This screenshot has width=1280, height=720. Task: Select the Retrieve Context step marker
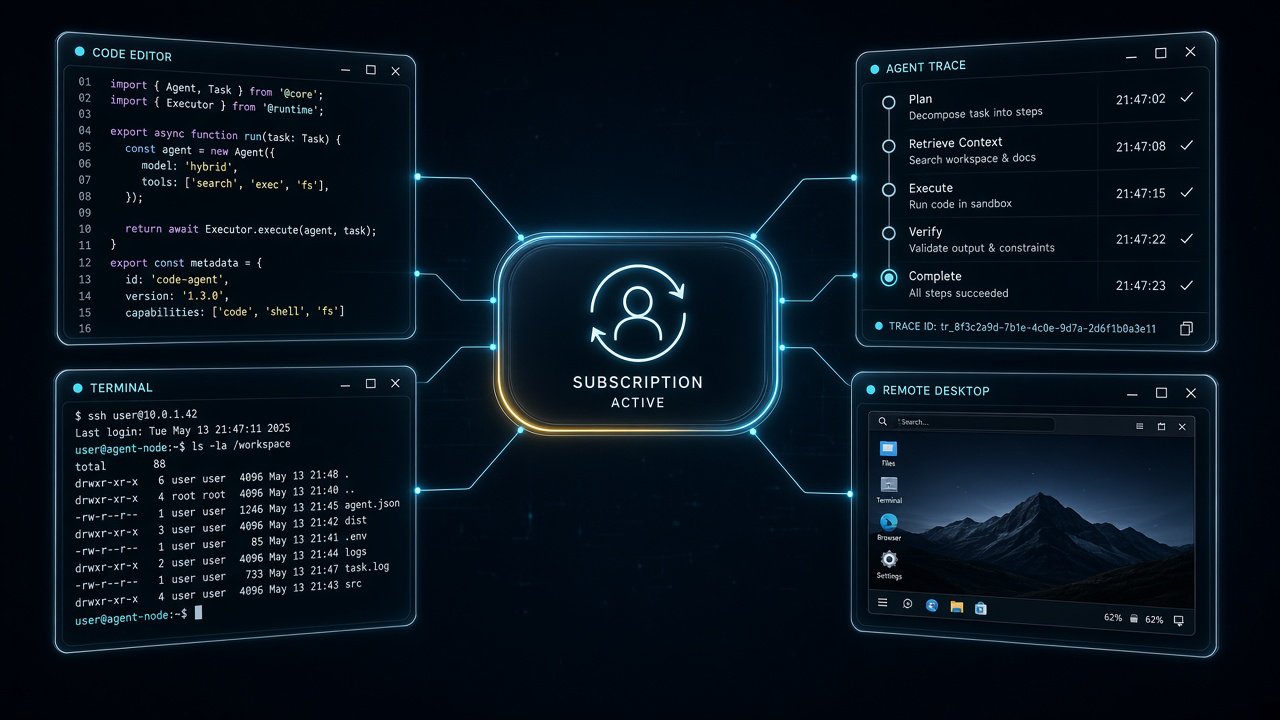coord(888,146)
